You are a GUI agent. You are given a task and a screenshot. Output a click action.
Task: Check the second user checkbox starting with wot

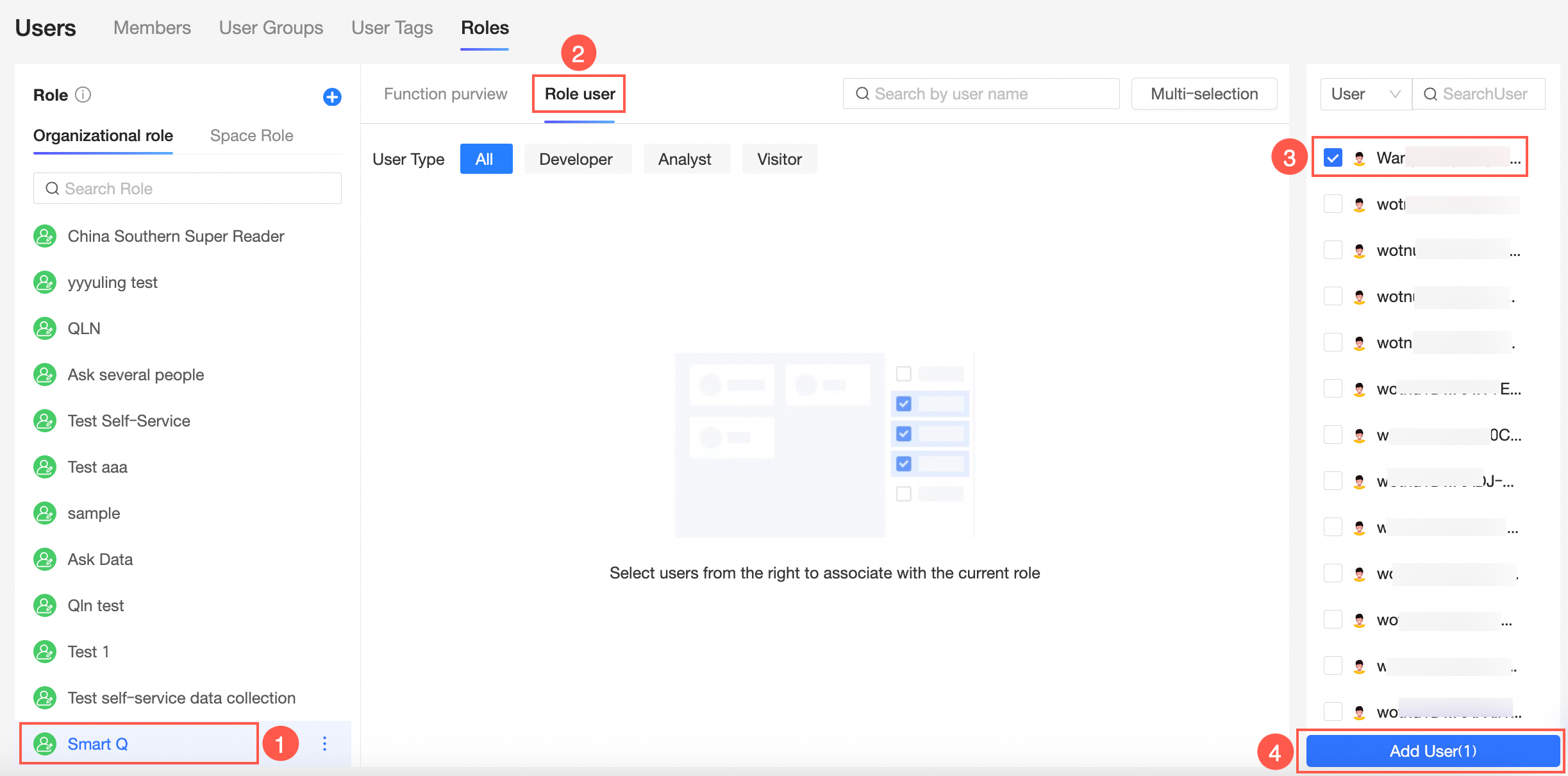click(x=1333, y=204)
